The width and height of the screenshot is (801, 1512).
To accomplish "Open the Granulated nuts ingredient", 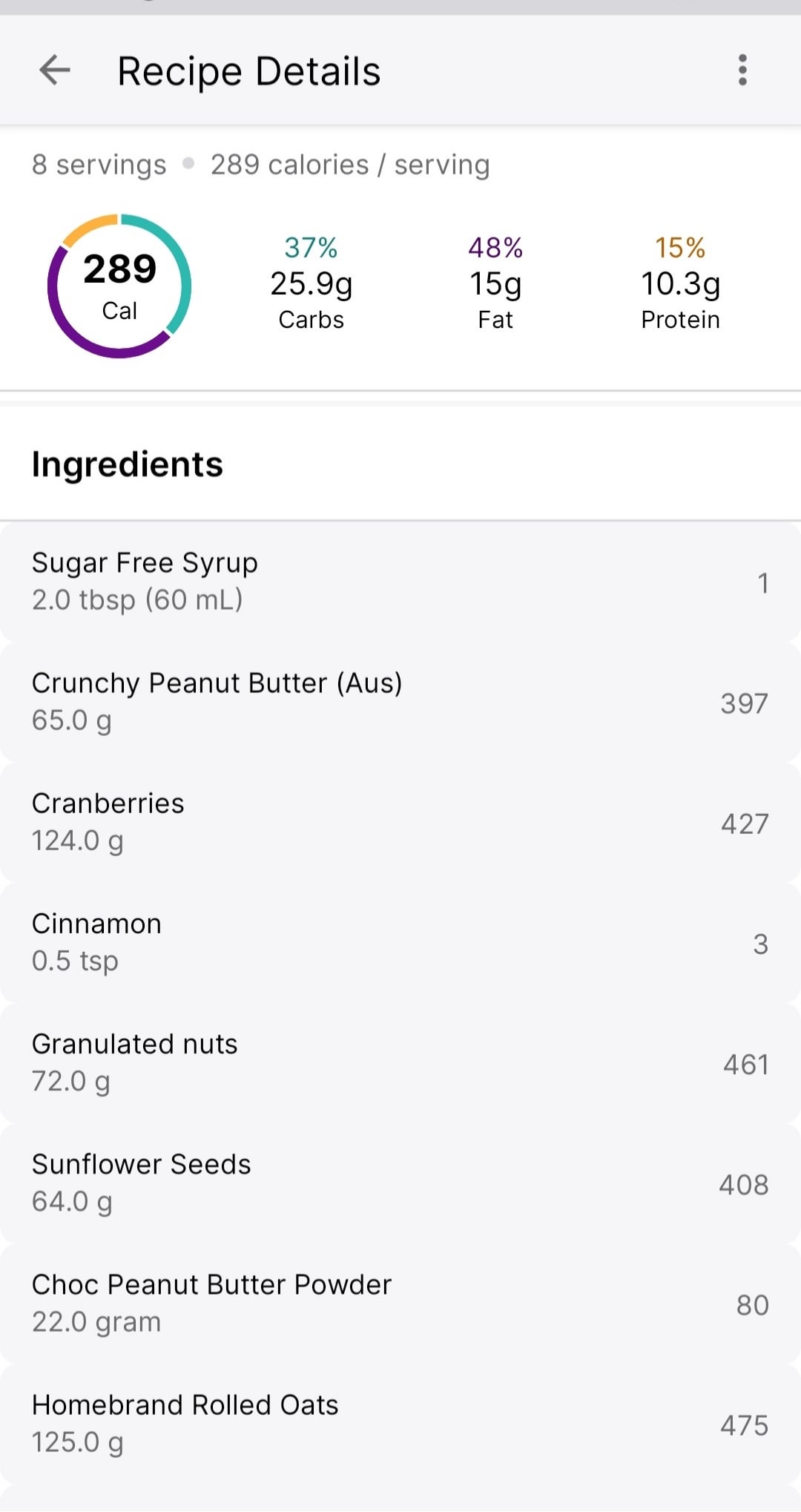I will [400, 1062].
